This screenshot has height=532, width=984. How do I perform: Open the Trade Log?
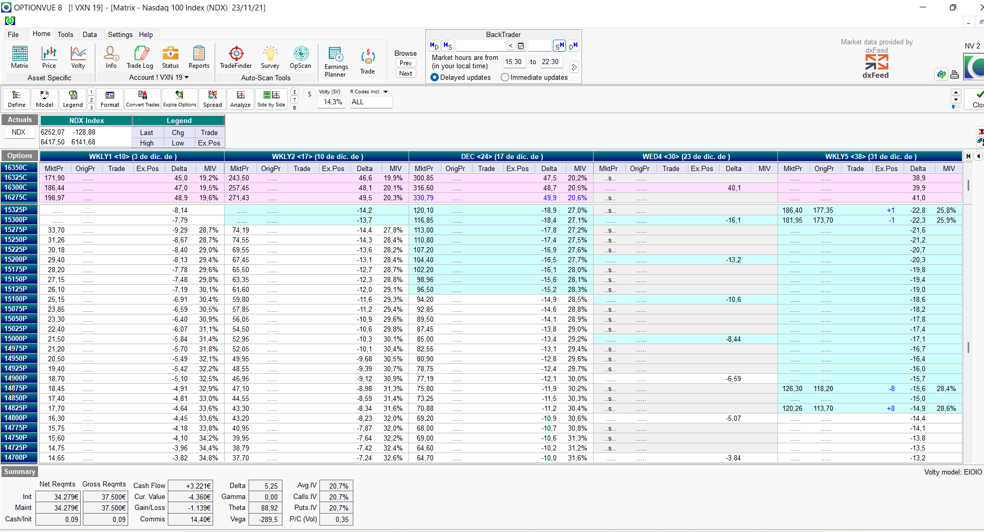[140, 57]
